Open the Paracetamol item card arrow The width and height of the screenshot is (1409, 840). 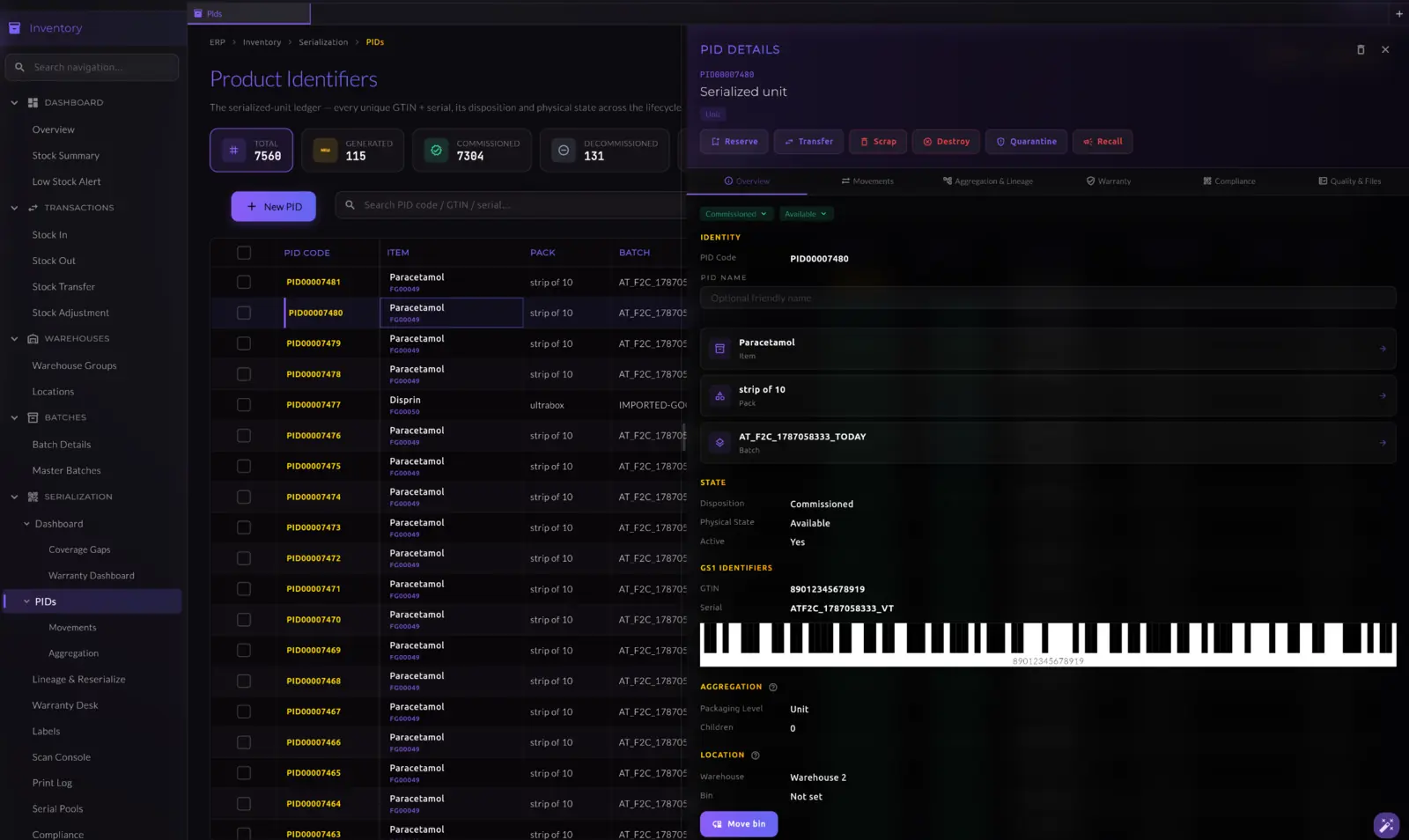tap(1383, 349)
